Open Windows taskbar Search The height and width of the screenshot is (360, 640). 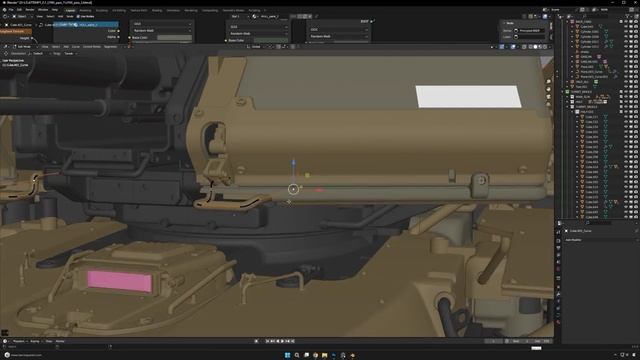click(297, 355)
